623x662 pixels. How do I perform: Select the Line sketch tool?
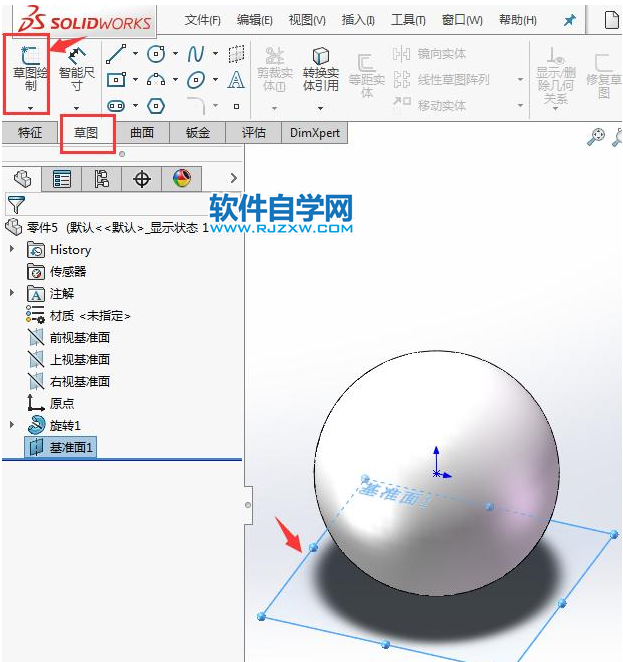pos(116,54)
